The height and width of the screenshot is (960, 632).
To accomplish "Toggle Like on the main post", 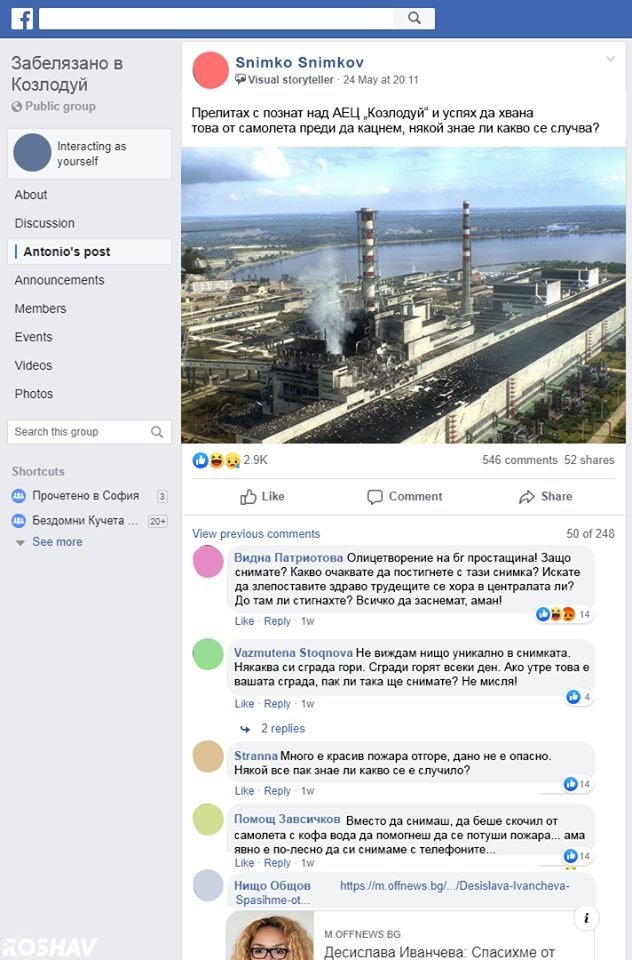I will pyautogui.click(x=262, y=497).
